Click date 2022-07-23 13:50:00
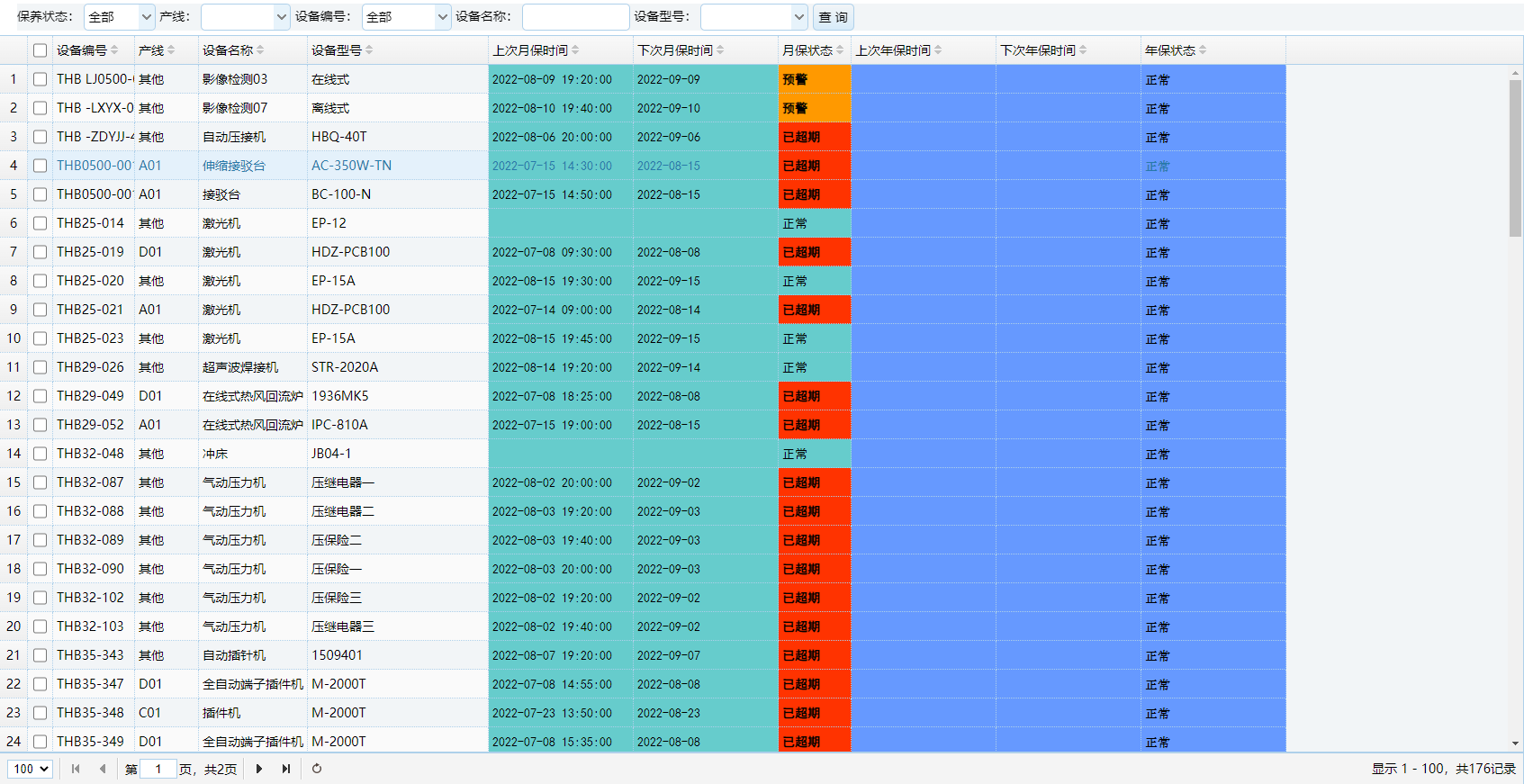Viewport: 1524px width, 784px height. (x=552, y=713)
